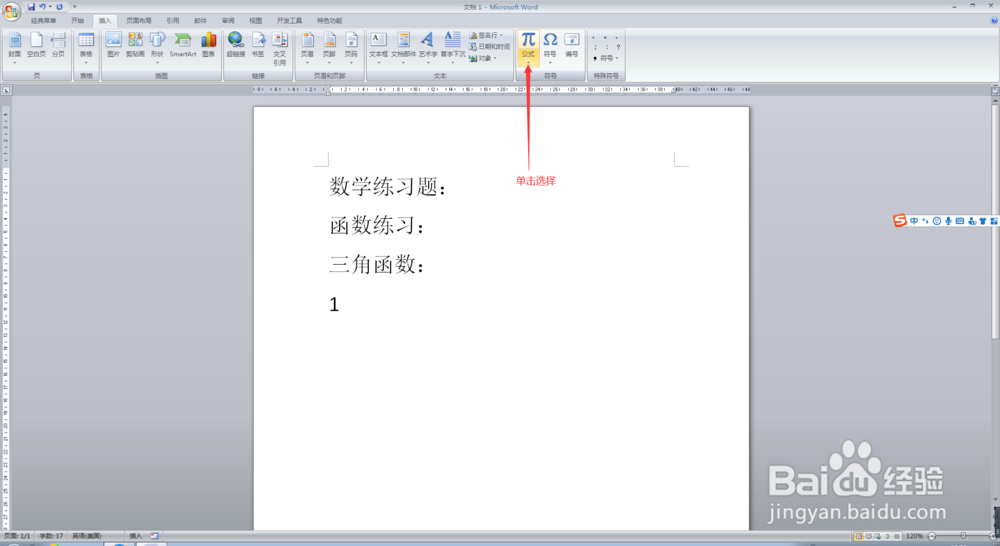Open the Page Number (页码) menu
The image size is (1000, 546).
coord(351,47)
